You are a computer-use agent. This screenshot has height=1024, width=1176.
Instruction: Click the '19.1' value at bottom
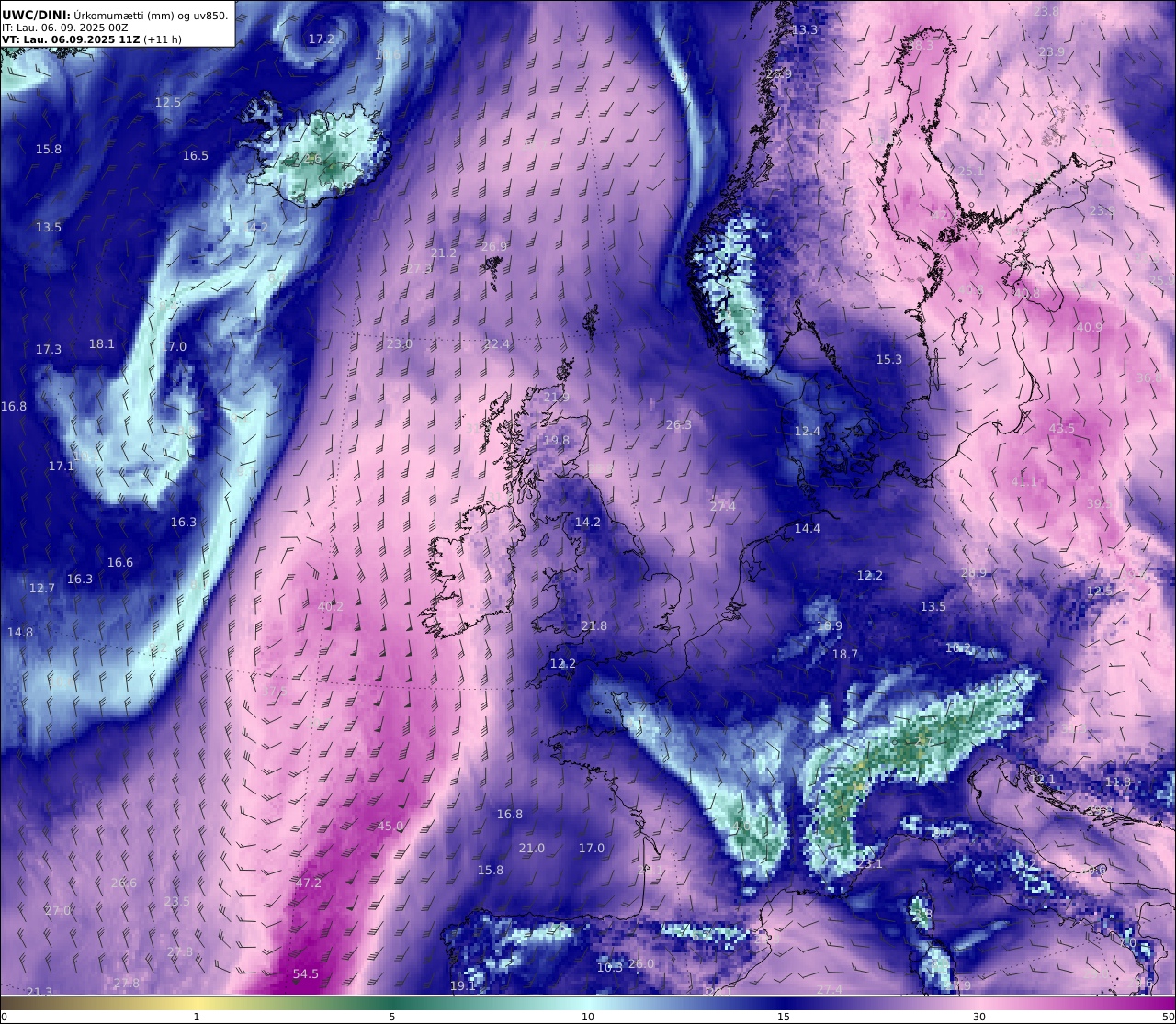coord(463,986)
